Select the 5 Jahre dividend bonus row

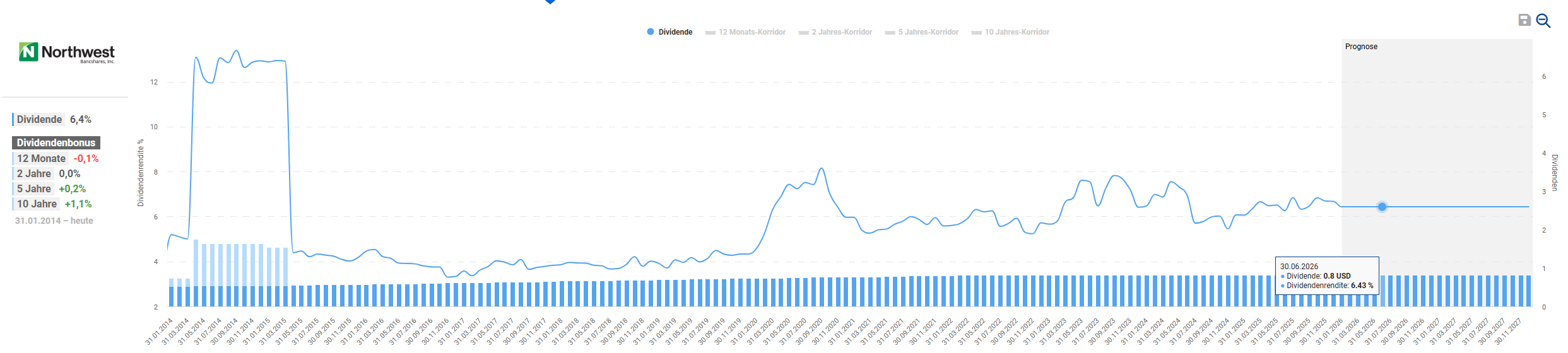click(34, 189)
